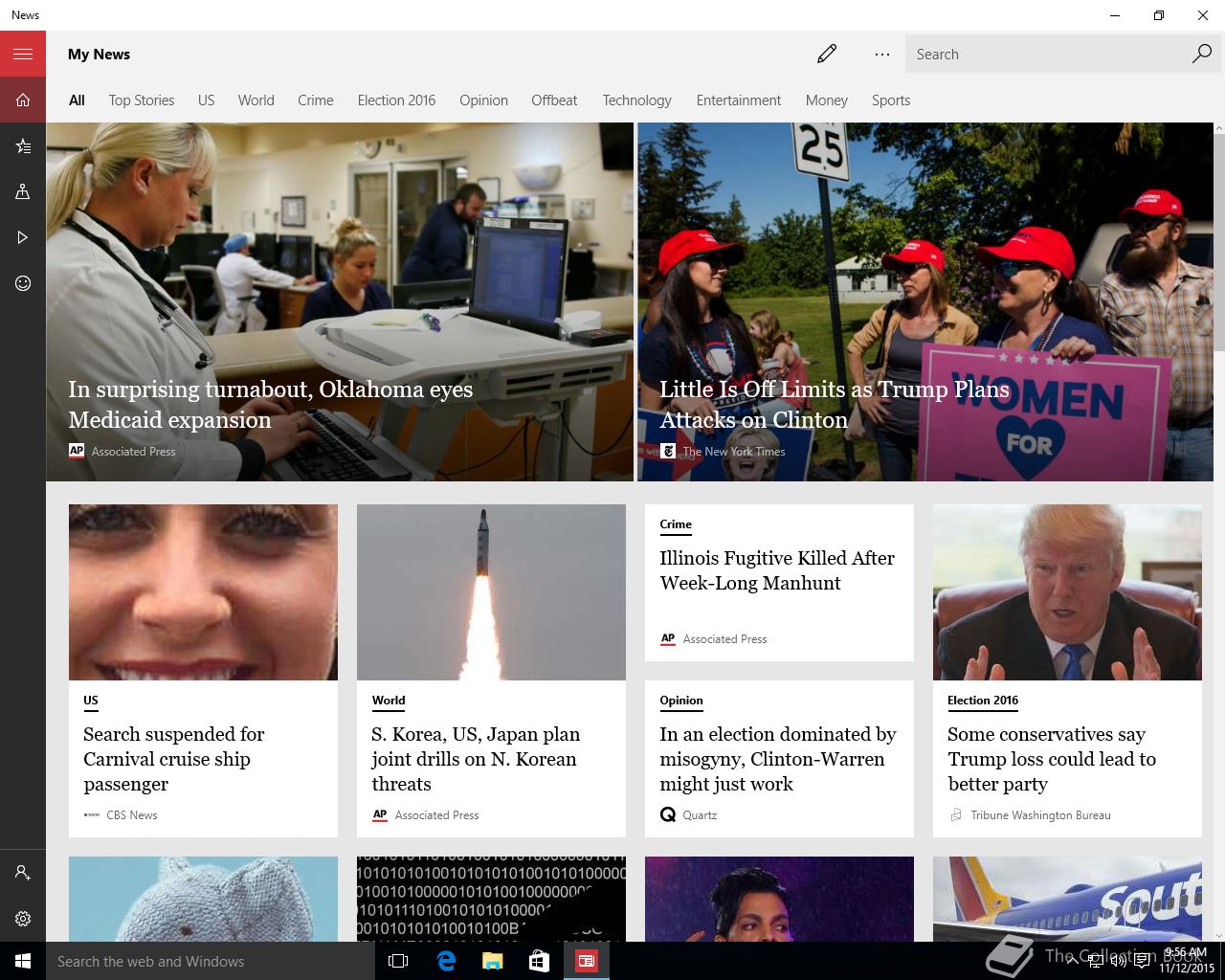This screenshot has height=980, width=1225.
Task: Open Interests star list icon
Action: point(23,145)
